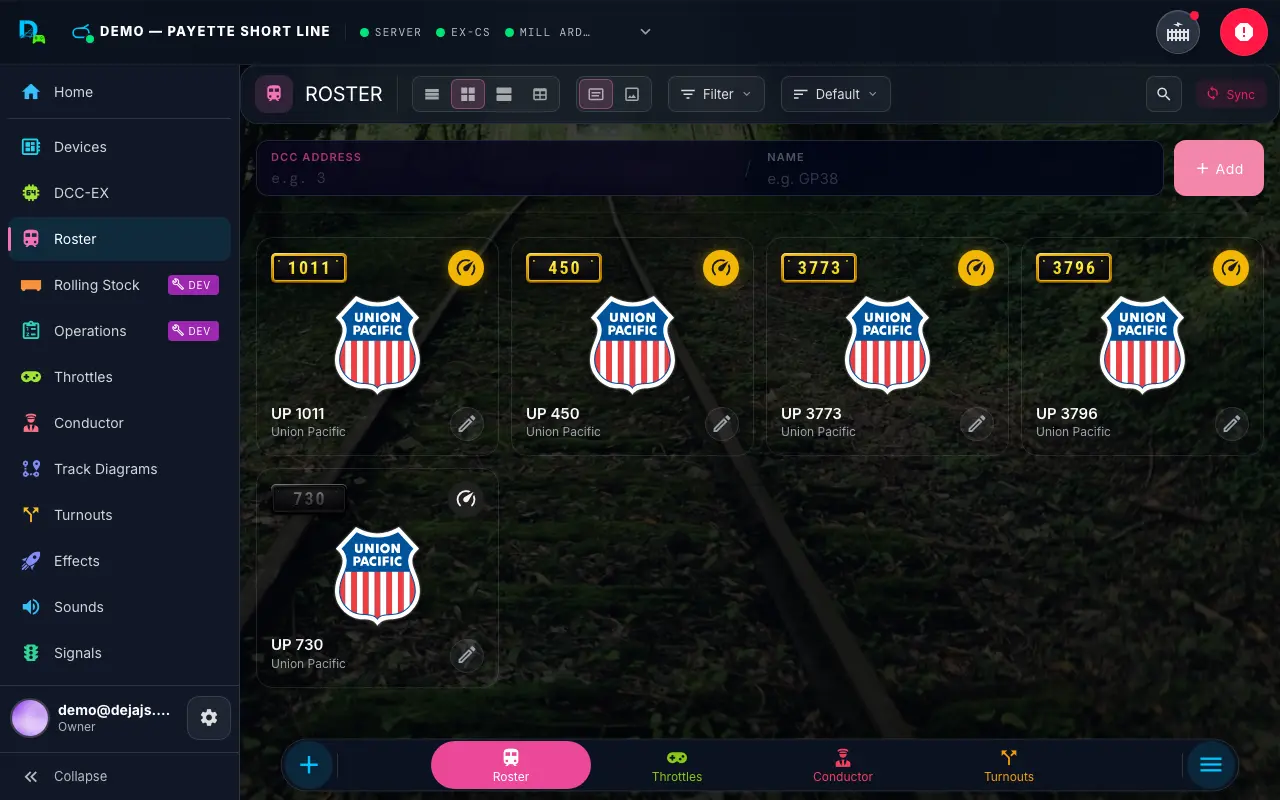The width and height of the screenshot is (1280, 800).
Task: Open the Turnouts tab in bottom bar
Action: tap(1009, 765)
